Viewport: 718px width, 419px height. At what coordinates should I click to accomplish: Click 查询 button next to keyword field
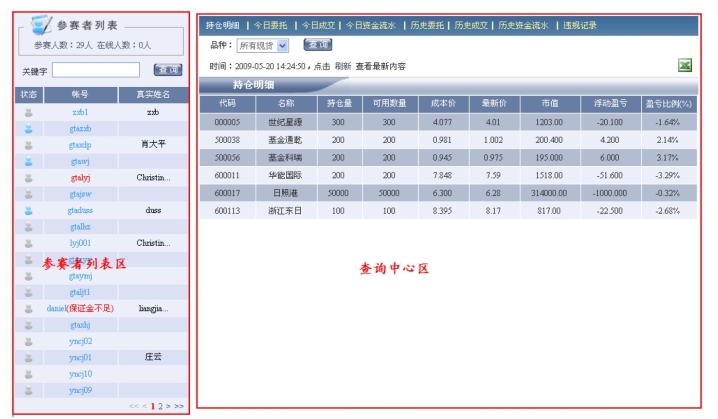(x=168, y=70)
